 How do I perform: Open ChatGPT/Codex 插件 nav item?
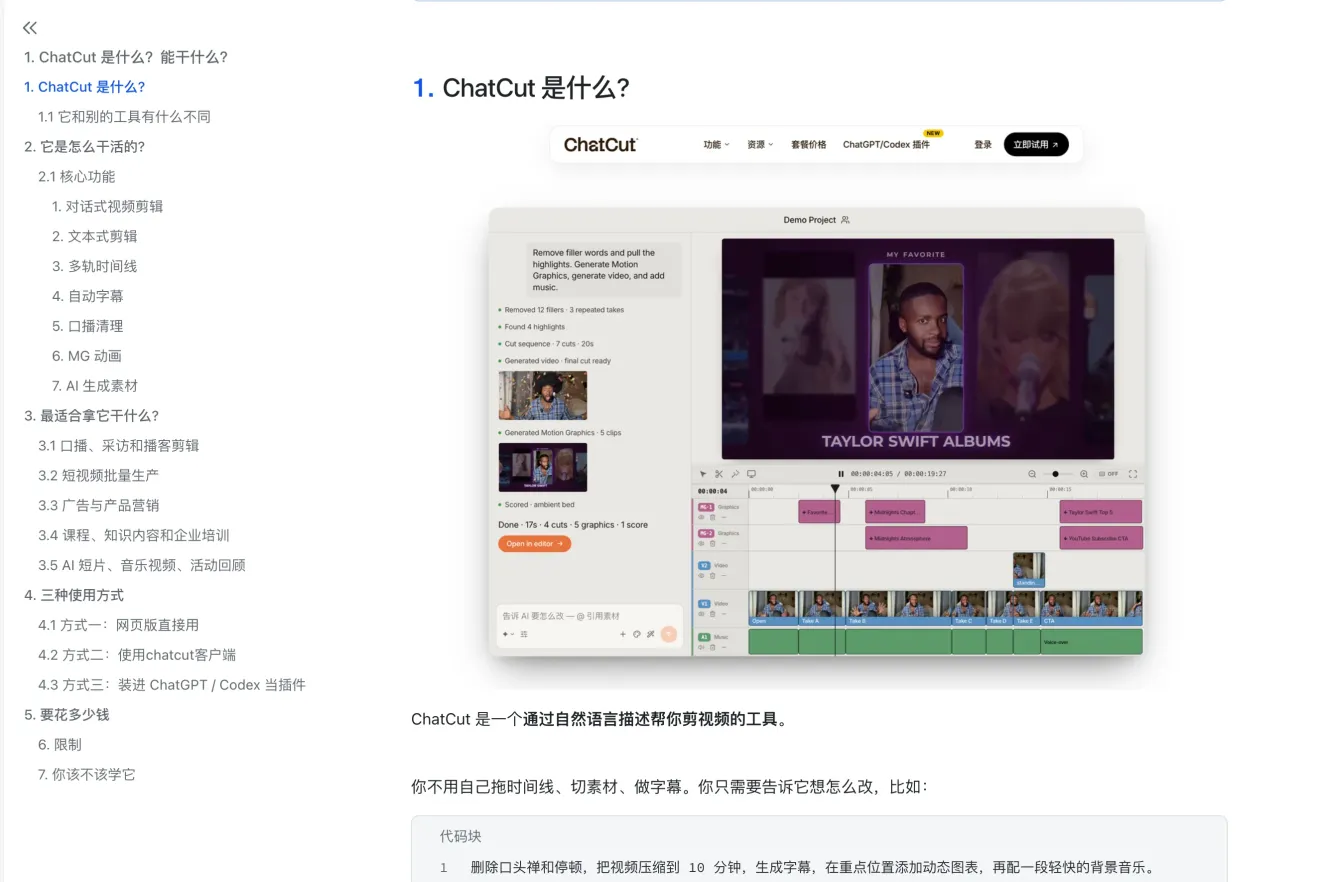pos(886,145)
